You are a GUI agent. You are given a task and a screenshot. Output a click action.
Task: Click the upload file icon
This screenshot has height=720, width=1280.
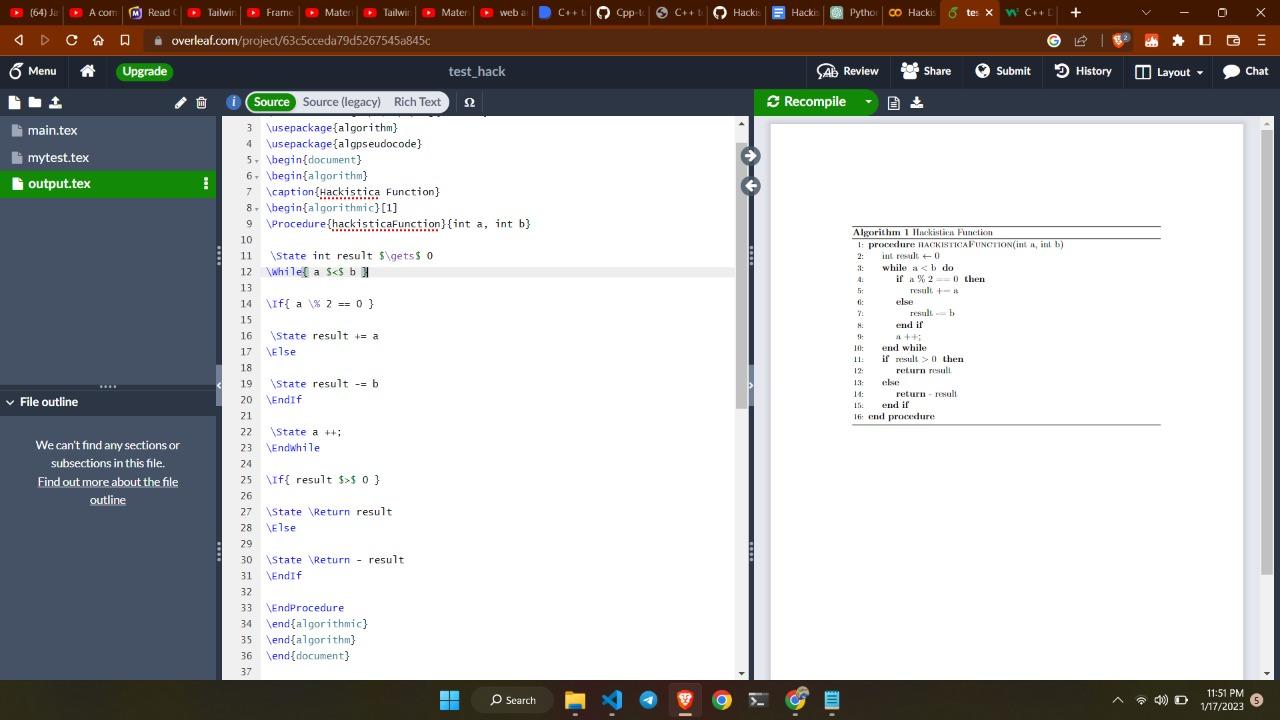point(55,102)
